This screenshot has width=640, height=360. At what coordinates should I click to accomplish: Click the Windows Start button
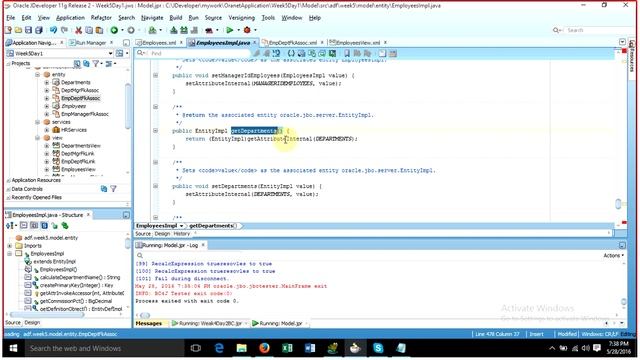[13, 348]
